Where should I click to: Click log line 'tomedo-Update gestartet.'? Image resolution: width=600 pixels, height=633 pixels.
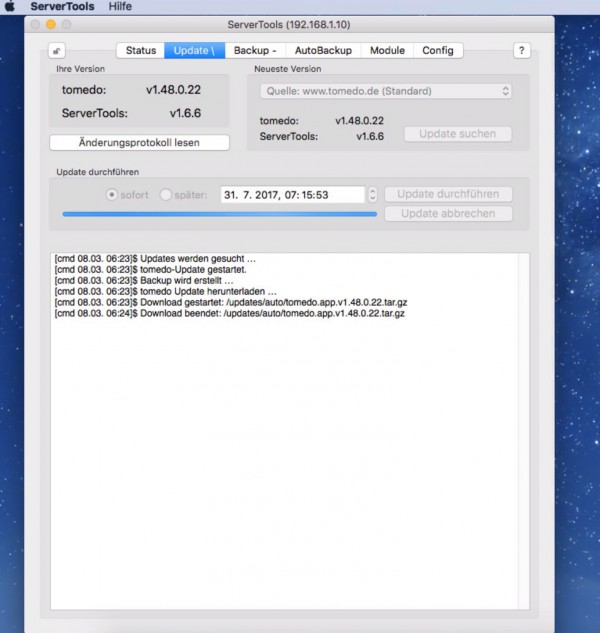point(150,270)
